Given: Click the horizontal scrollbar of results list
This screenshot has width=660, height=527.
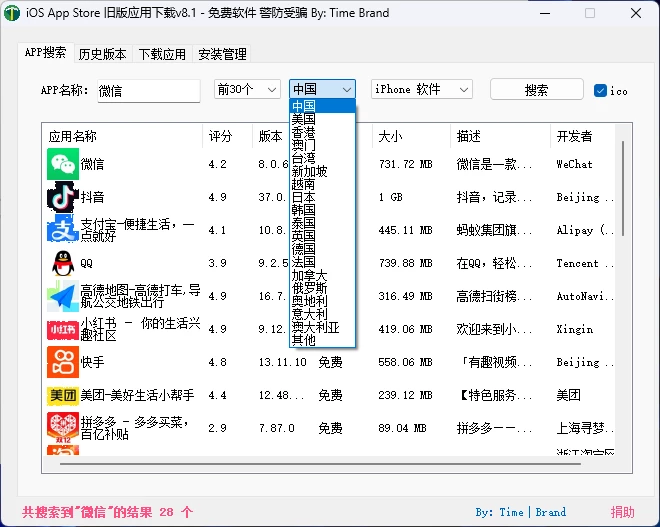Looking at the screenshot, I should [x=320, y=464].
